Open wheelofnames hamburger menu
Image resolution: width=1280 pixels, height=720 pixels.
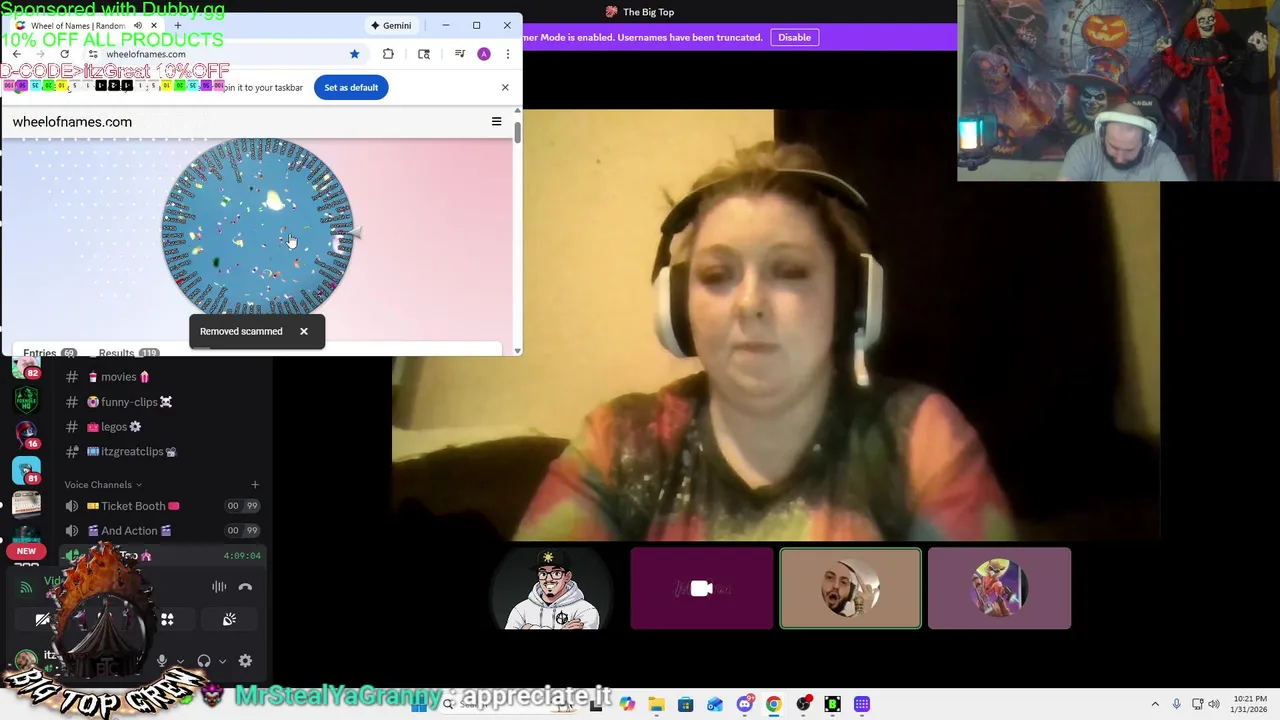coord(496,122)
